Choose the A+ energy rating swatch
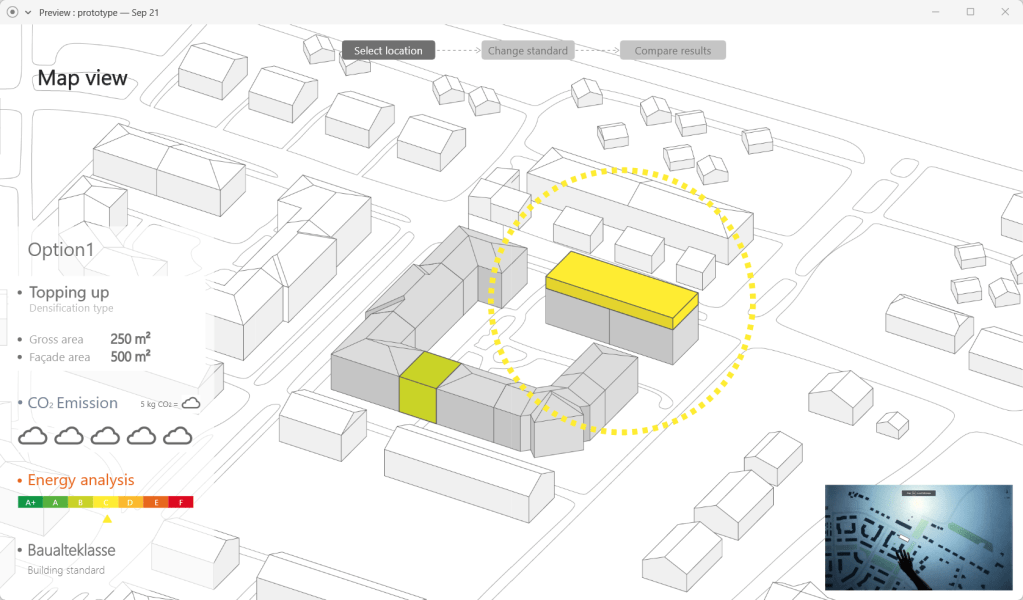The height and width of the screenshot is (600, 1023). (x=30, y=502)
